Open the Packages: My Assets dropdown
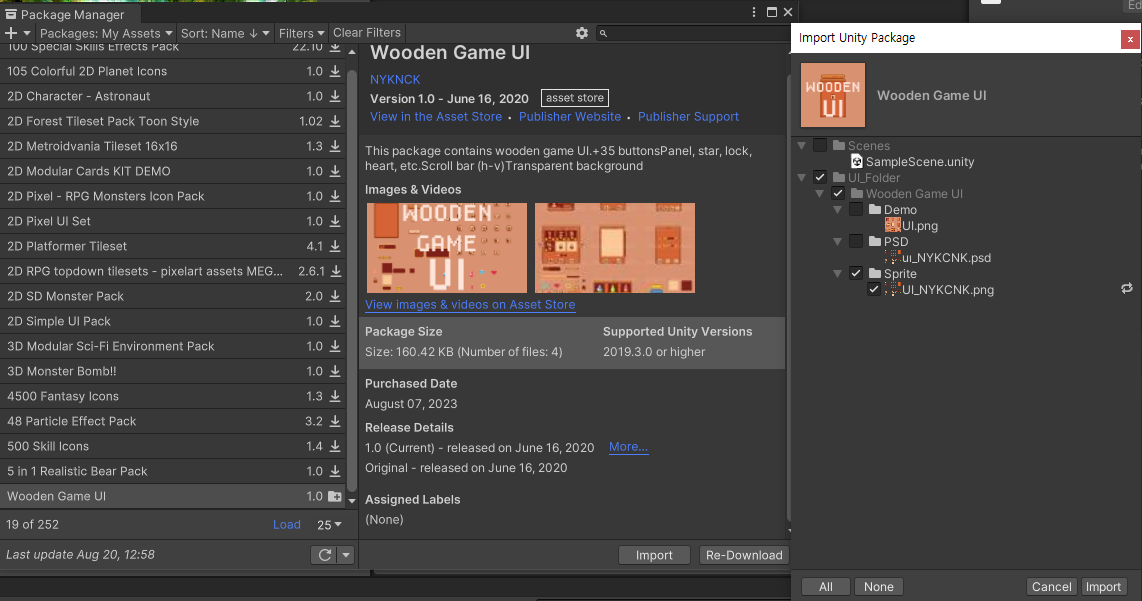 pyautogui.click(x=106, y=33)
